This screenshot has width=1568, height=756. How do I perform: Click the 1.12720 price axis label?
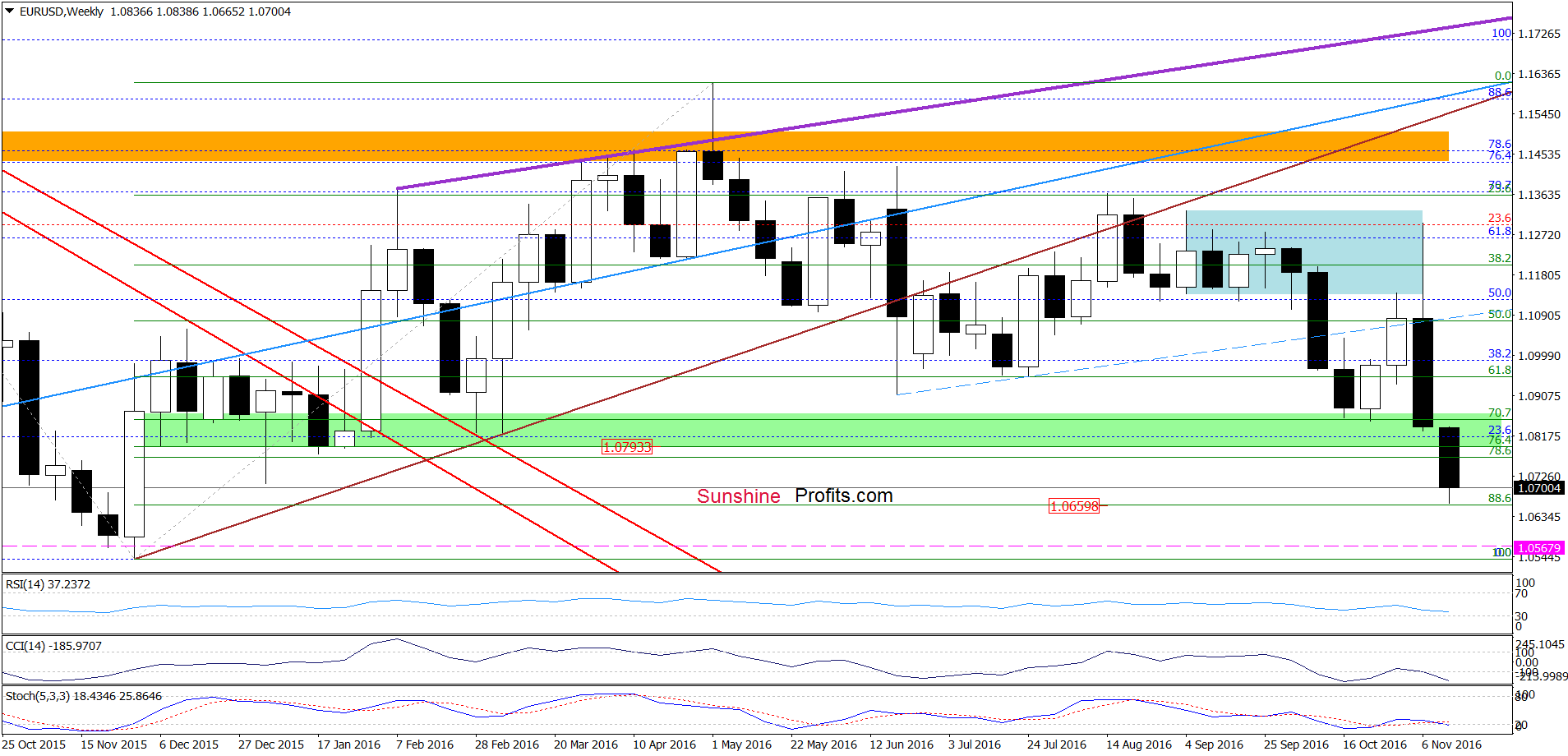tap(1539, 235)
